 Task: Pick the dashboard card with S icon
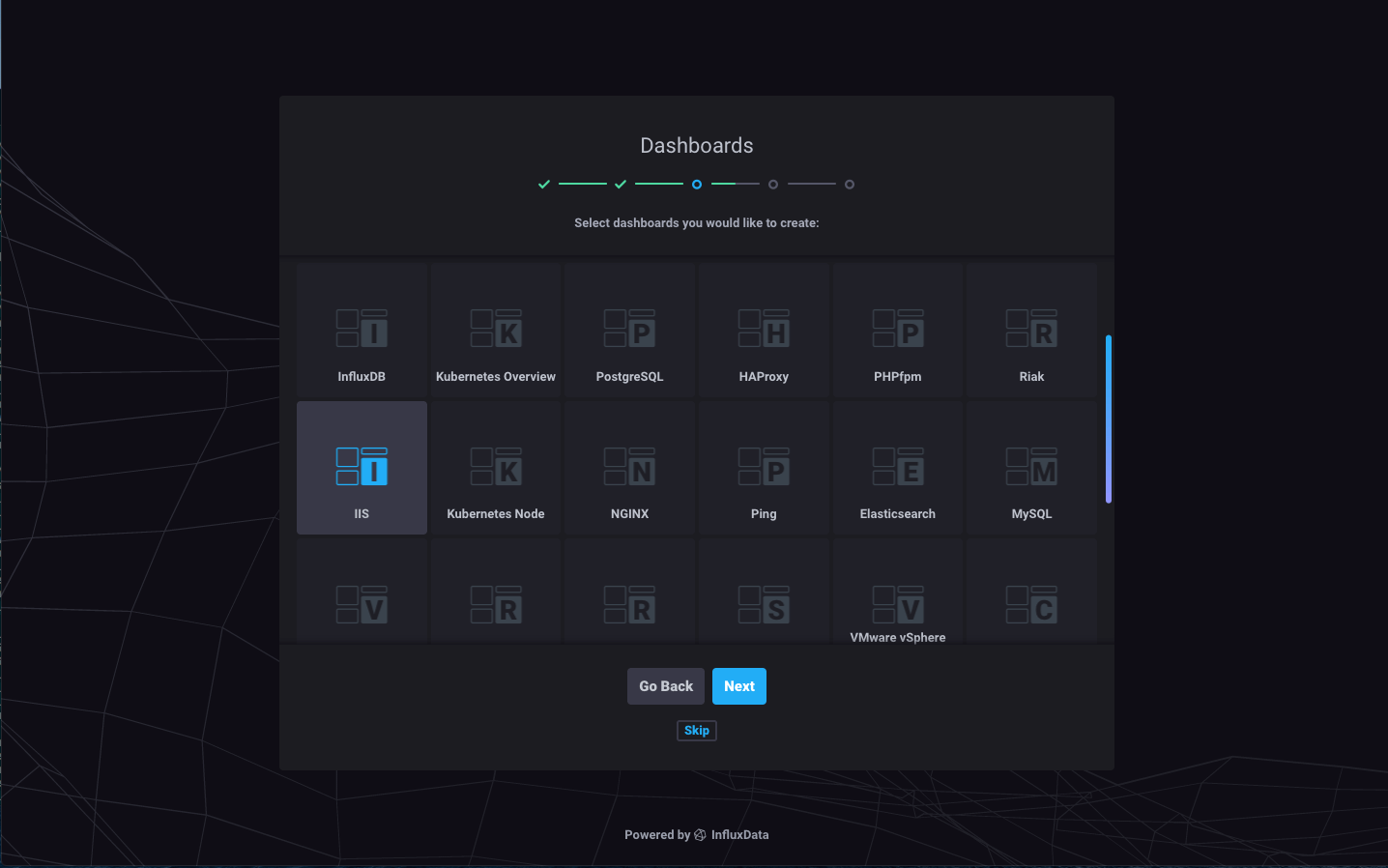(x=764, y=592)
